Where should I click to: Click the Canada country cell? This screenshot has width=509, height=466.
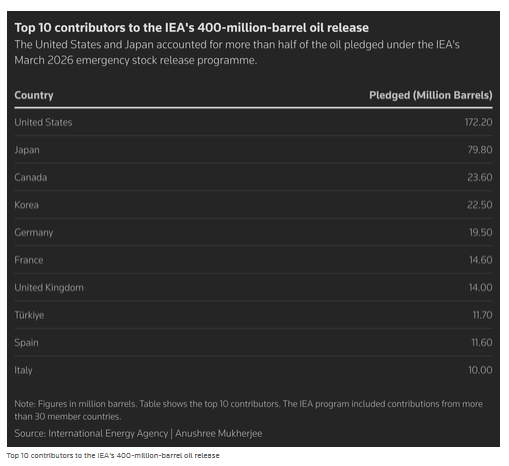point(31,177)
